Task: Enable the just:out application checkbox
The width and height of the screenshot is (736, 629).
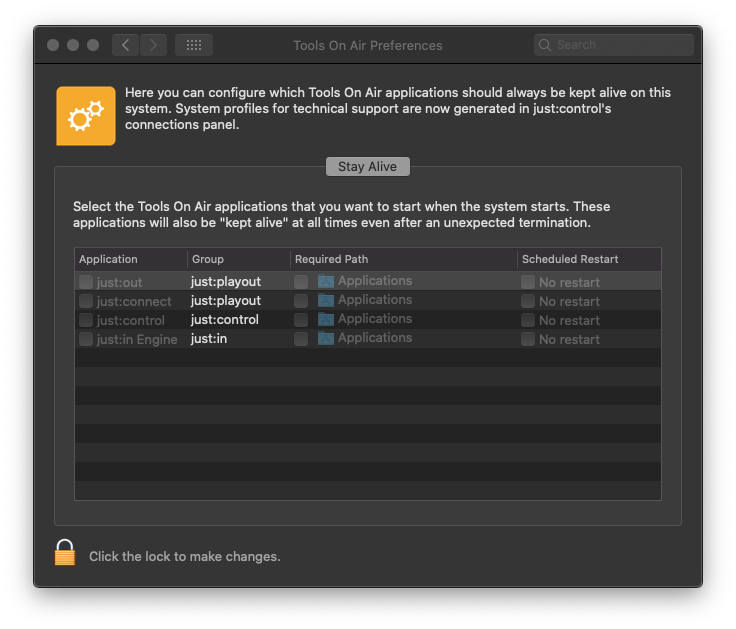Action: point(86,282)
